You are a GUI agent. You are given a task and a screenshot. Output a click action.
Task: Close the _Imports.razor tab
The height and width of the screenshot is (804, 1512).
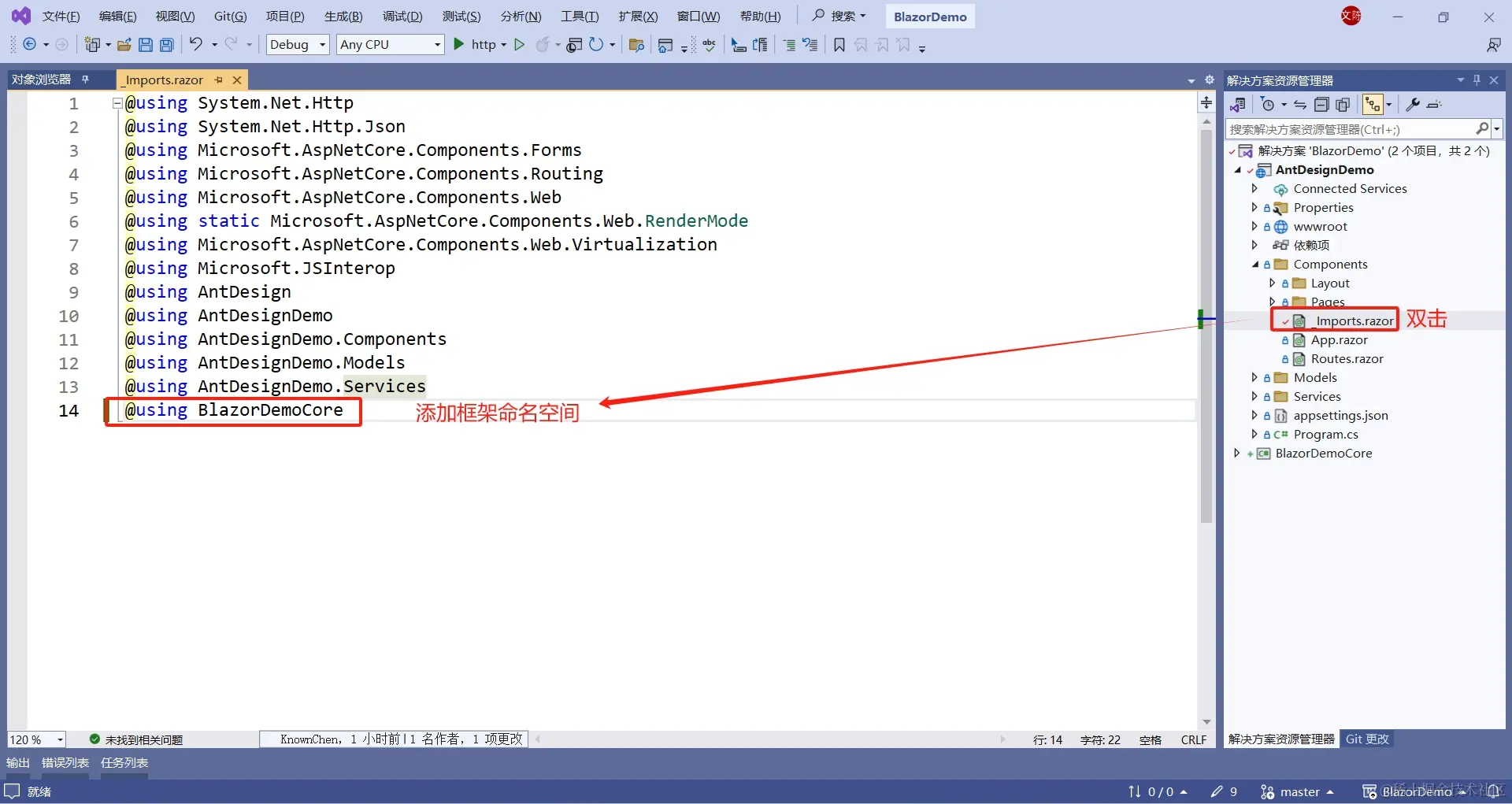point(237,80)
